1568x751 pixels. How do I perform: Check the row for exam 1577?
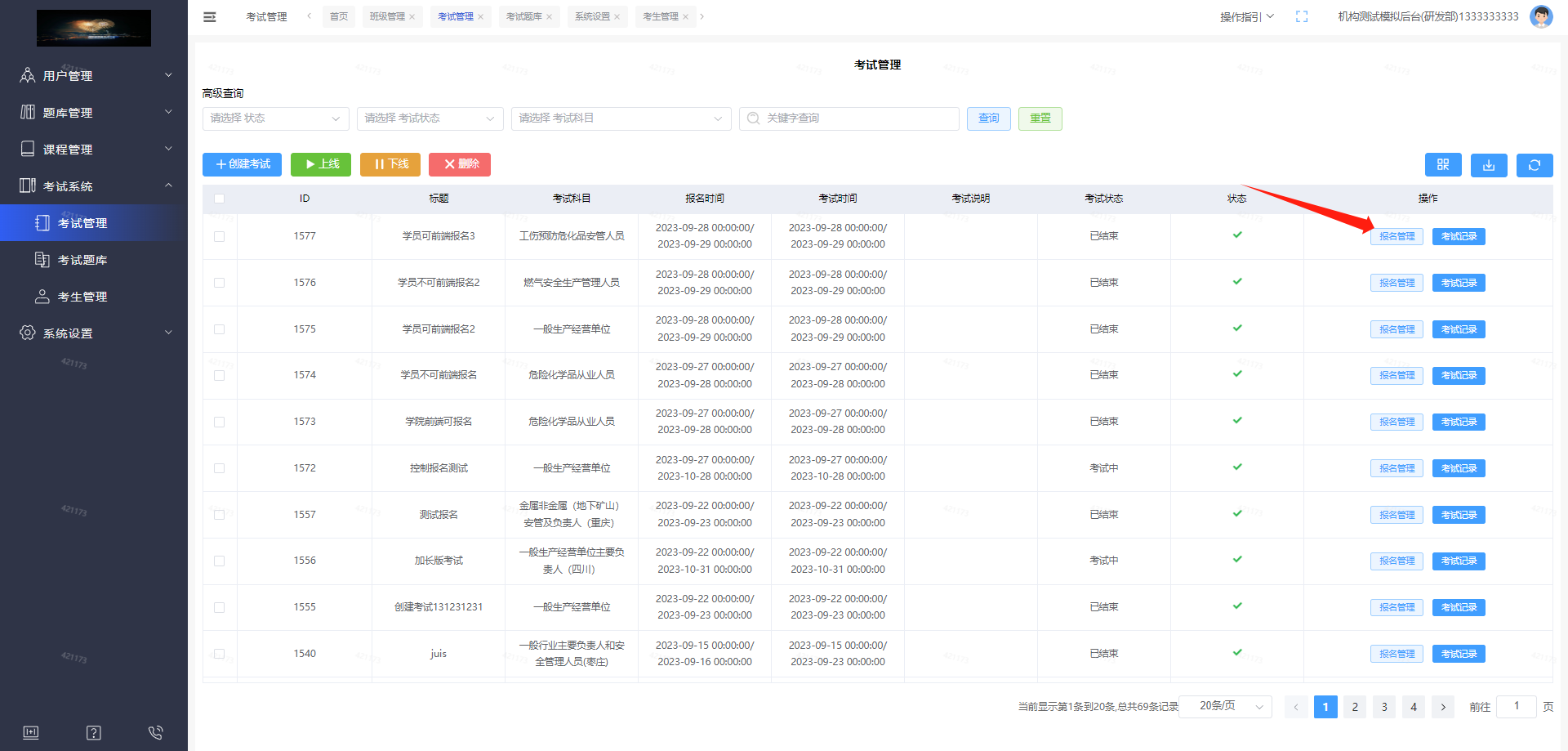pos(219,236)
